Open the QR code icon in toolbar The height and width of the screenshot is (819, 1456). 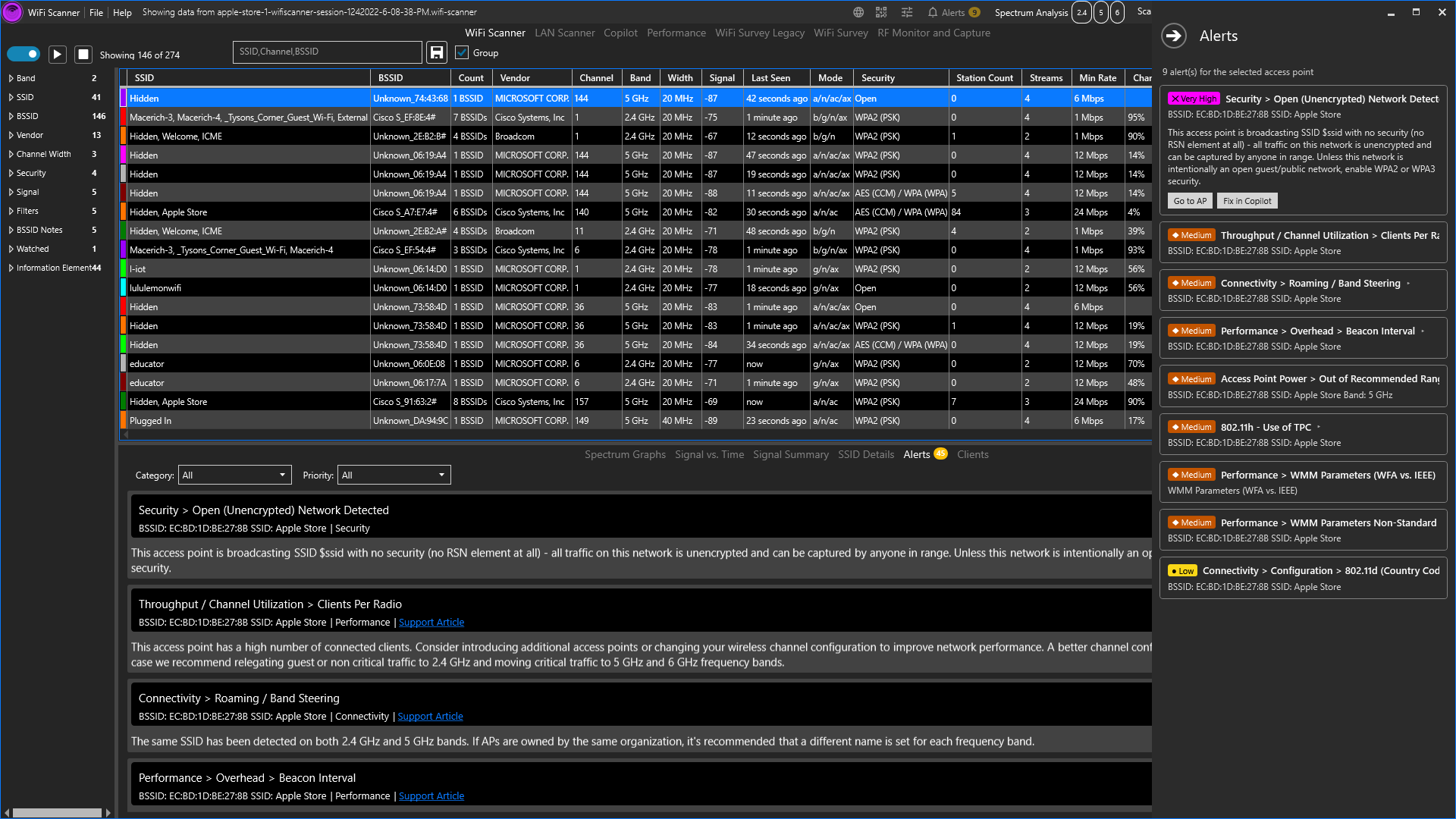click(x=881, y=12)
